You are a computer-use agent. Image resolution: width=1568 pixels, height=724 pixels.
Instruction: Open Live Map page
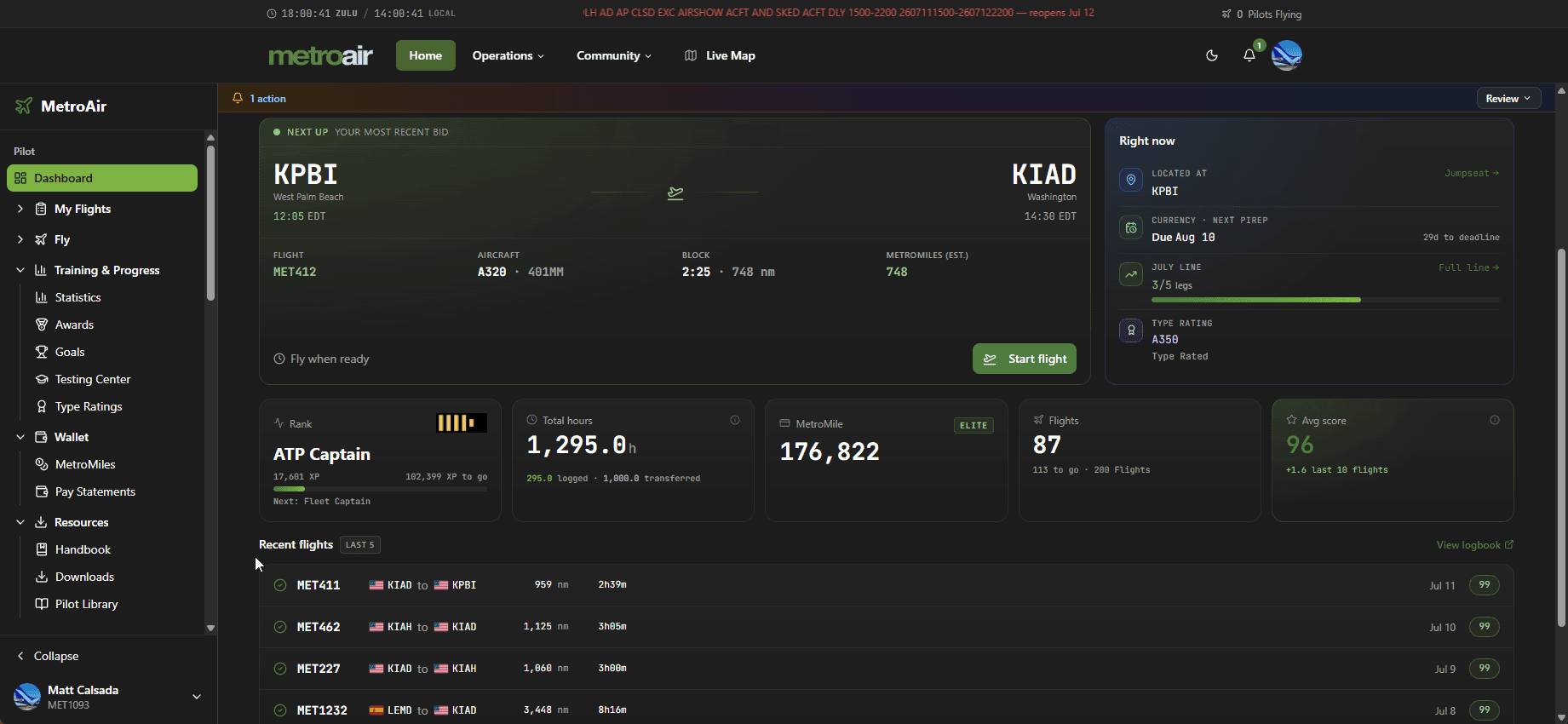point(720,55)
